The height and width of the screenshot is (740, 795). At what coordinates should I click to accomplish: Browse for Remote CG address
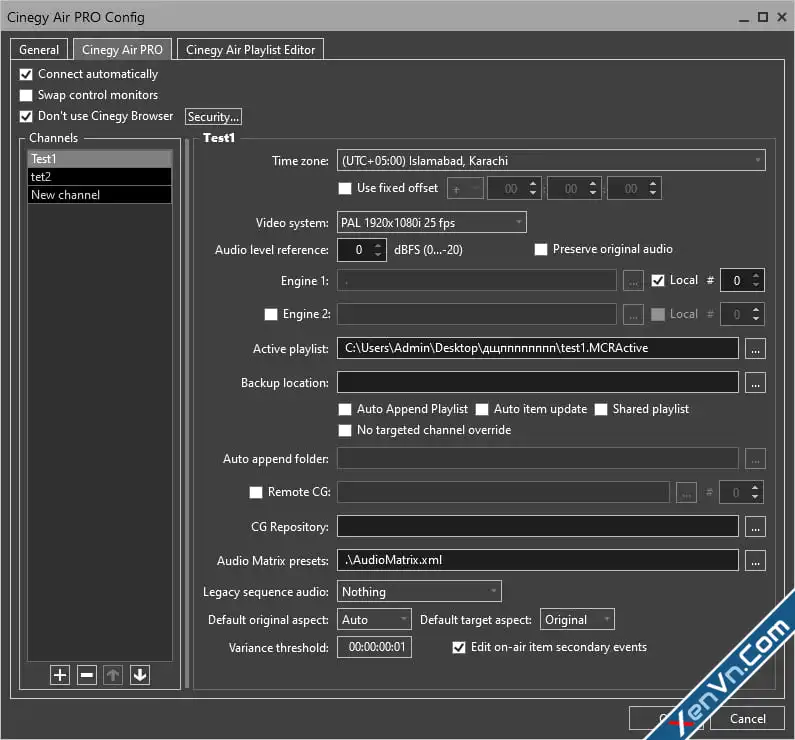pos(686,492)
